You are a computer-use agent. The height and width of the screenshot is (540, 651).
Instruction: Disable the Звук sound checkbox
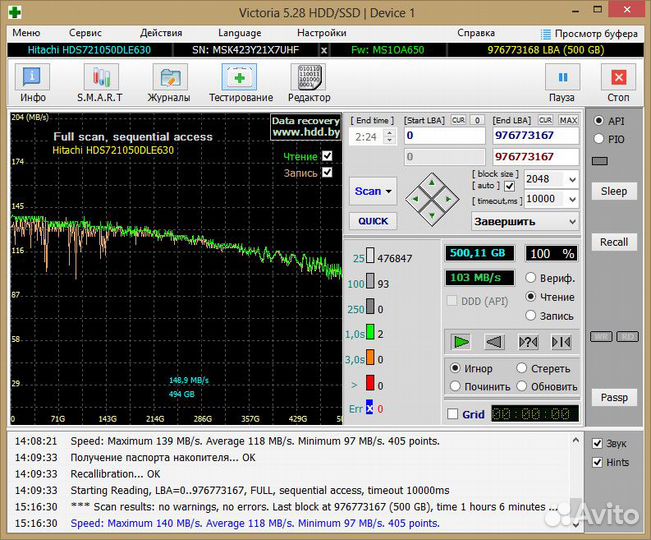[597, 443]
